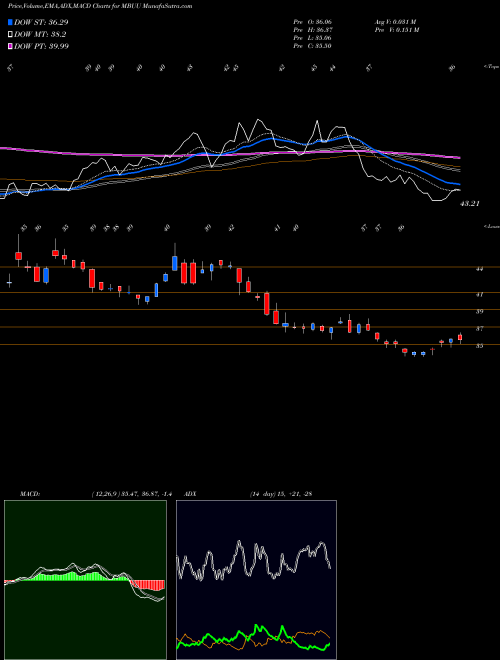Click the 43.21 value beside the EMA chart
This screenshot has width=500, height=660.
pos(470,204)
